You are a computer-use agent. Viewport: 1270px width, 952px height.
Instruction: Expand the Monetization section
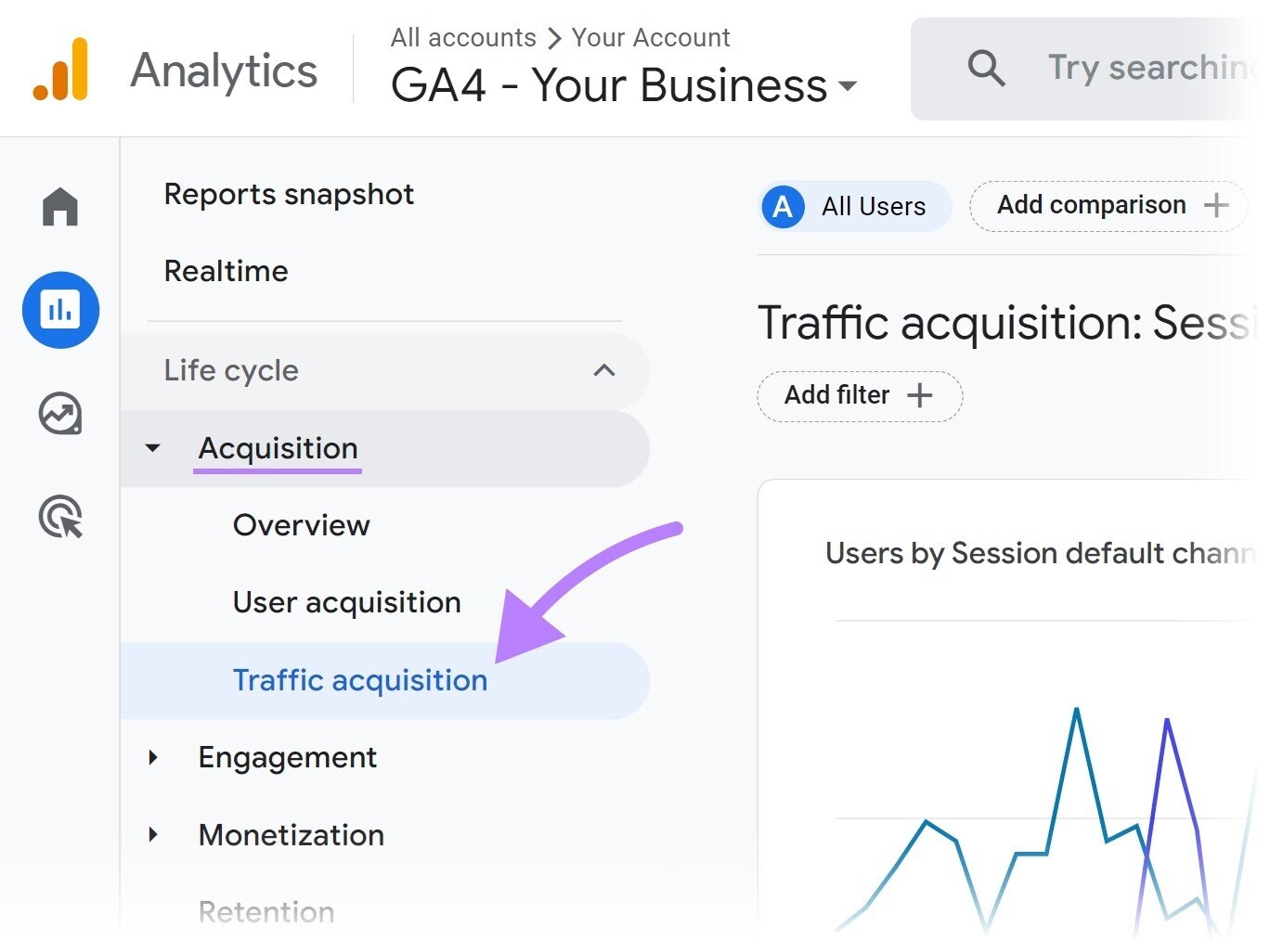click(x=153, y=835)
